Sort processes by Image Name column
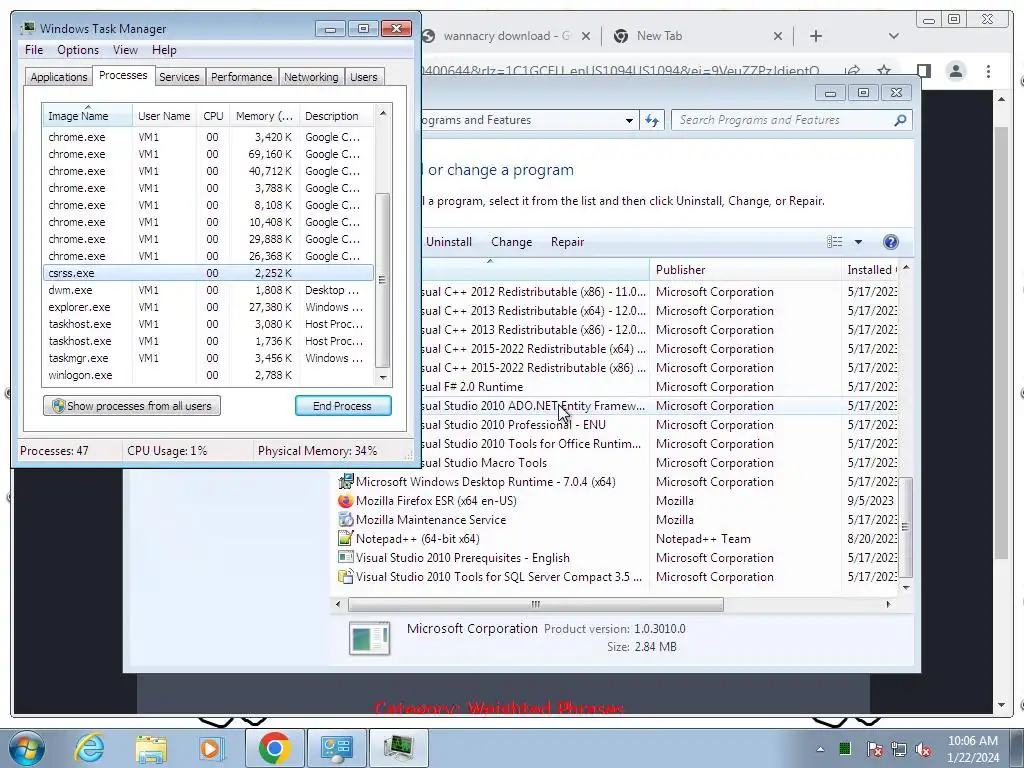Image resolution: width=1024 pixels, height=768 pixels. [x=87, y=116]
